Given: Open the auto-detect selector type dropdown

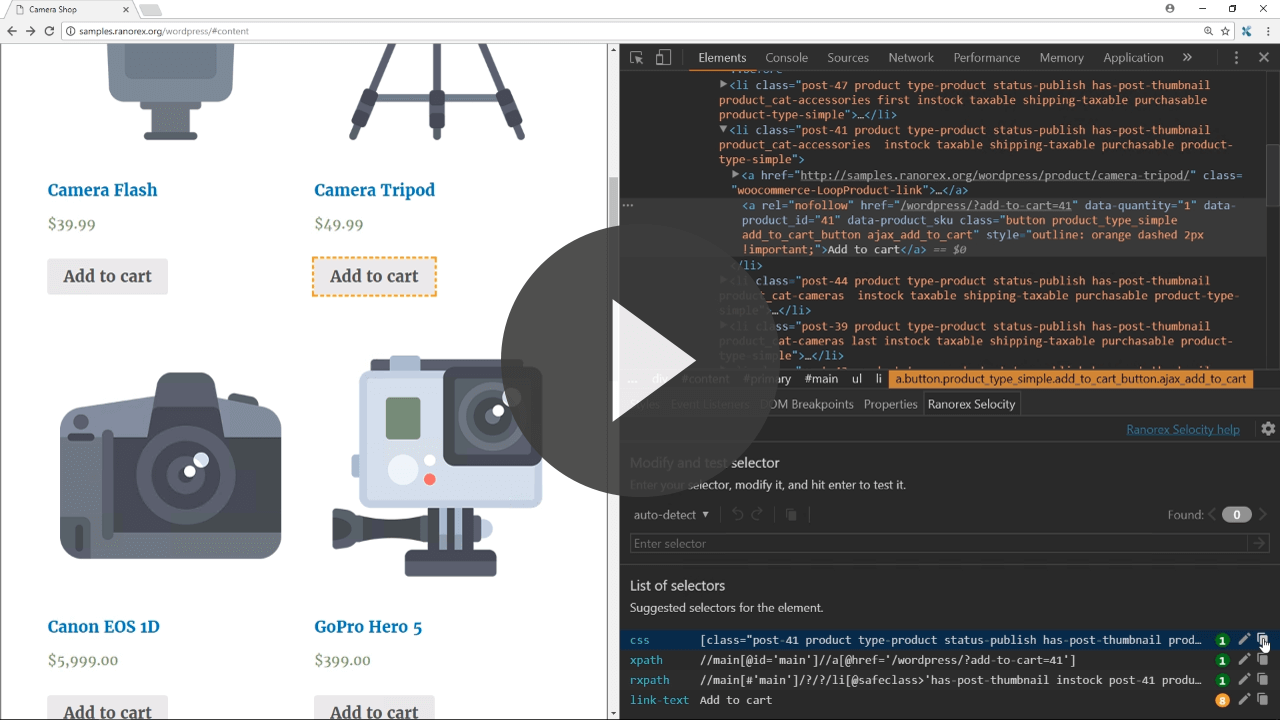Looking at the screenshot, I should 671,515.
